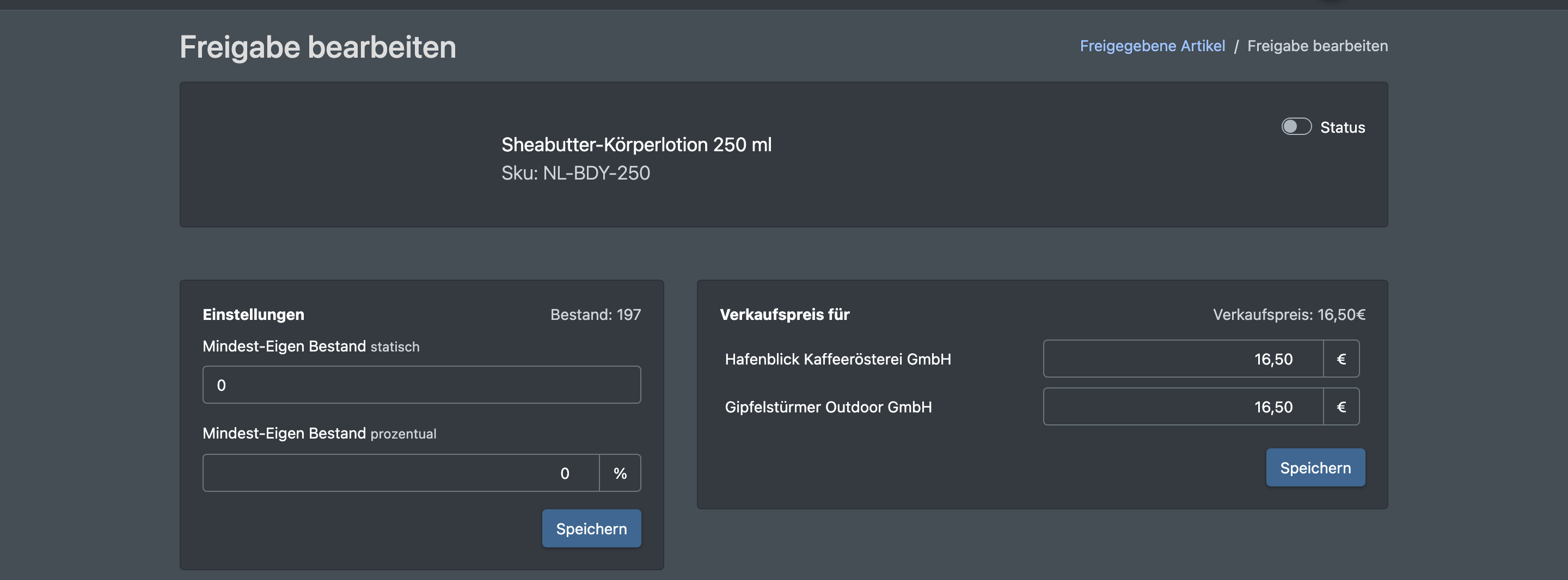Save the Verkaufspreis section with Speichern
Screen dimensions: 1568x580
tap(1315, 467)
